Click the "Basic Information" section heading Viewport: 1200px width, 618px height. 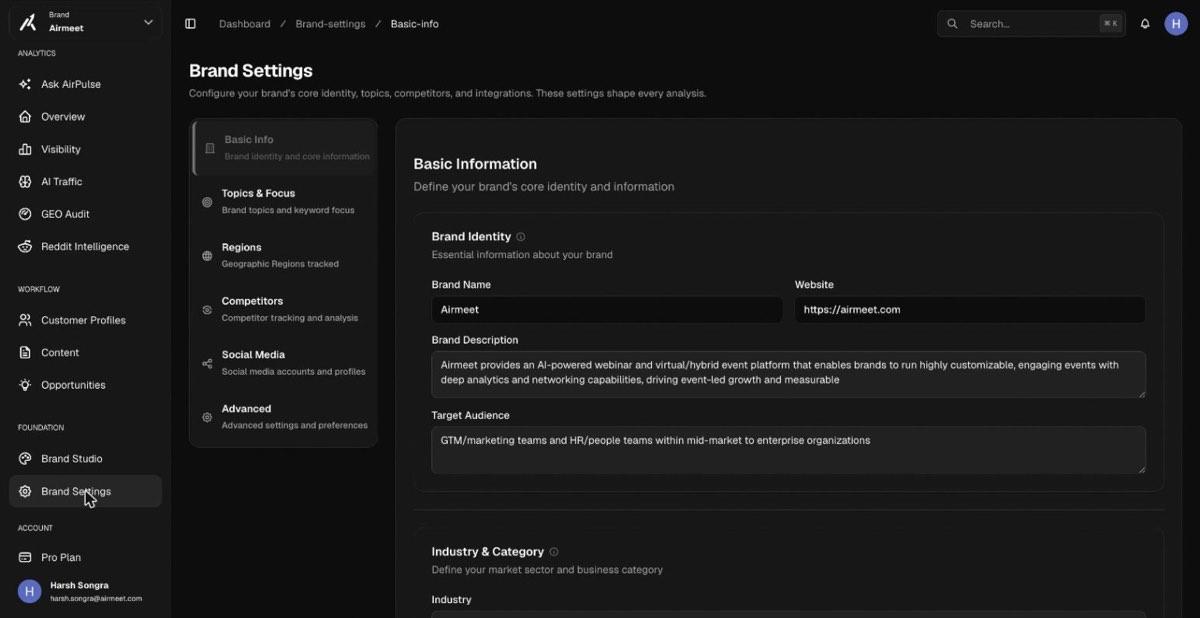[x=475, y=164]
